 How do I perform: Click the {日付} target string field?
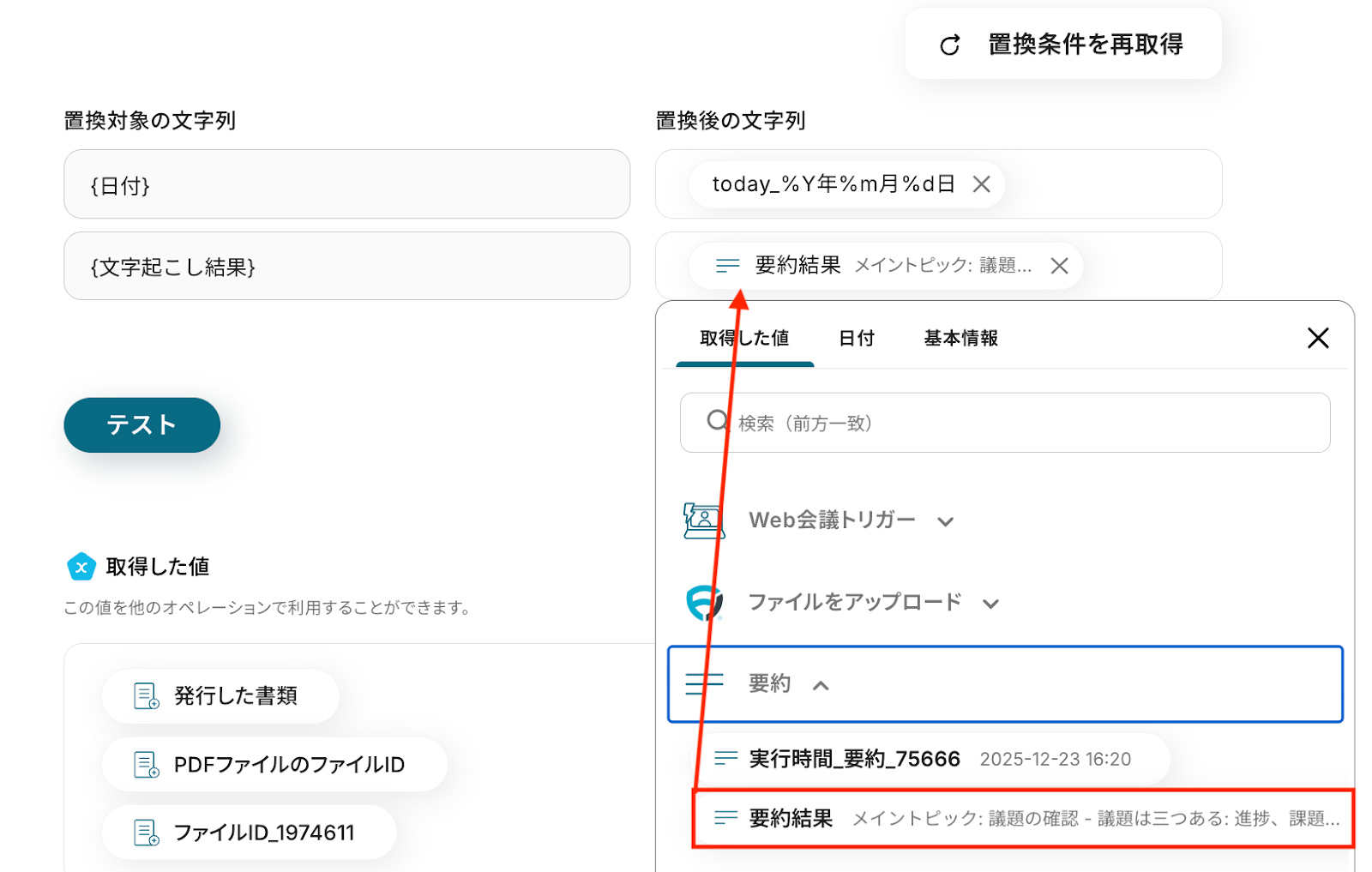[346, 184]
